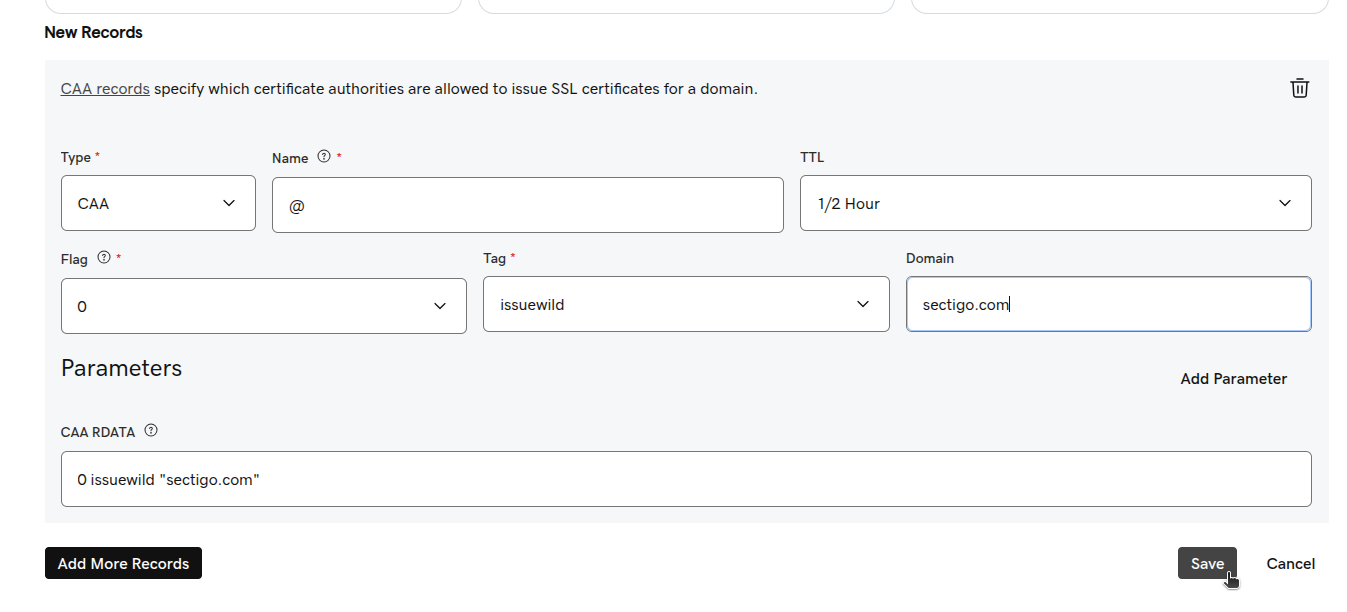Cancel the new record form
This screenshot has height=612, width=1347.
coord(1290,564)
